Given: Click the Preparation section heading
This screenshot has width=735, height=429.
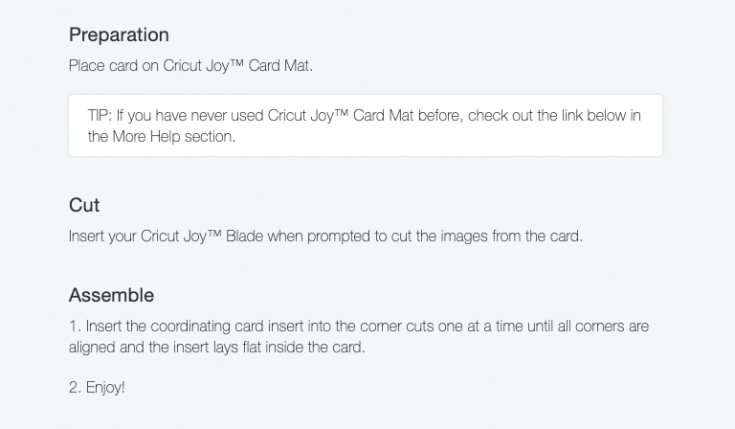Looking at the screenshot, I should (x=119, y=35).
